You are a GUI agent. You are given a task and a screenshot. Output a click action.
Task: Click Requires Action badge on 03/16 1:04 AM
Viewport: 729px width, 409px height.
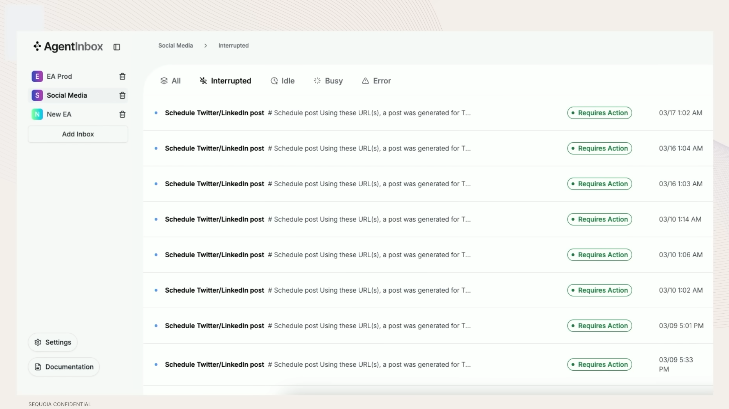point(599,148)
